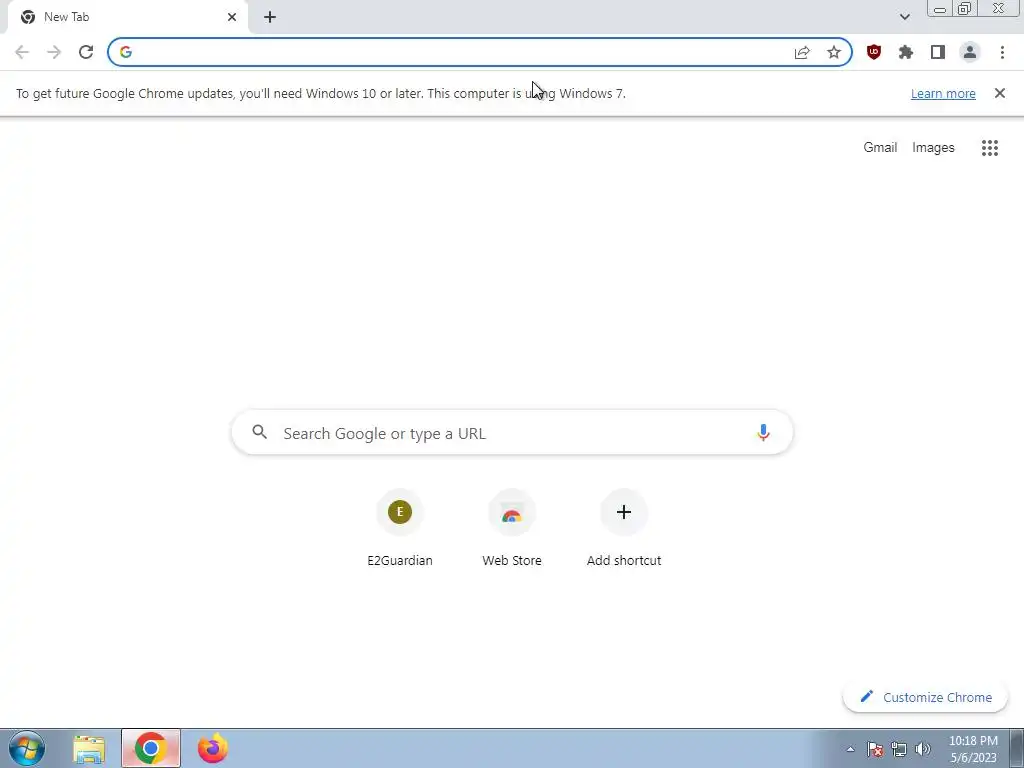Expand the tab search dropdown
This screenshot has height=768, width=1024.
click(904, 17)
